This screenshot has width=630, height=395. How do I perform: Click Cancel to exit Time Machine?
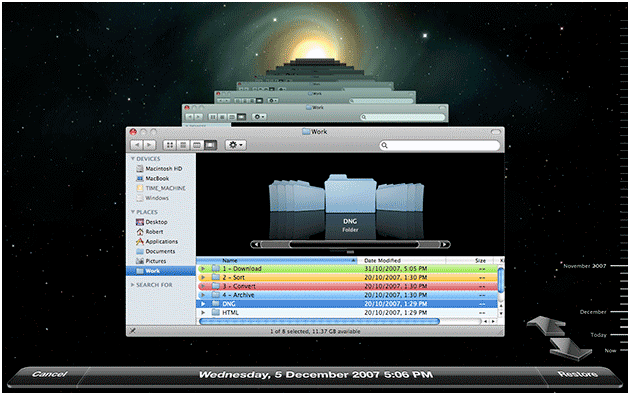(x=50, y=374)
